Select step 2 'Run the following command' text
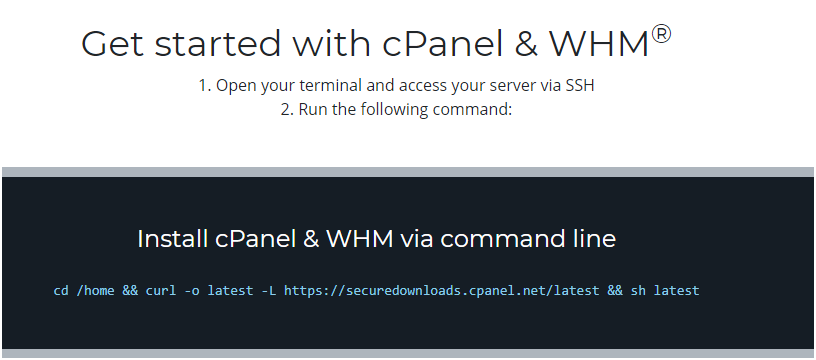The height and width of the screenshot is (360, 816). coord(397,110)
